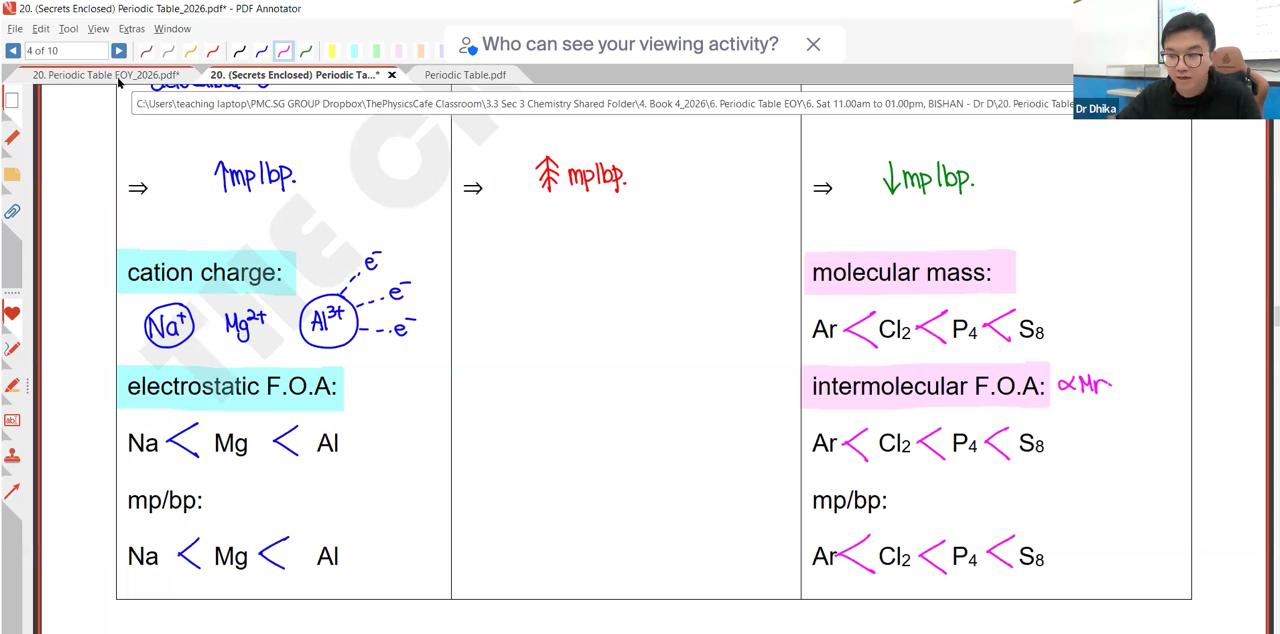
Task: Select the Pen tool in left toolbox
Action: pyautogui.click(x=12, y=349)
